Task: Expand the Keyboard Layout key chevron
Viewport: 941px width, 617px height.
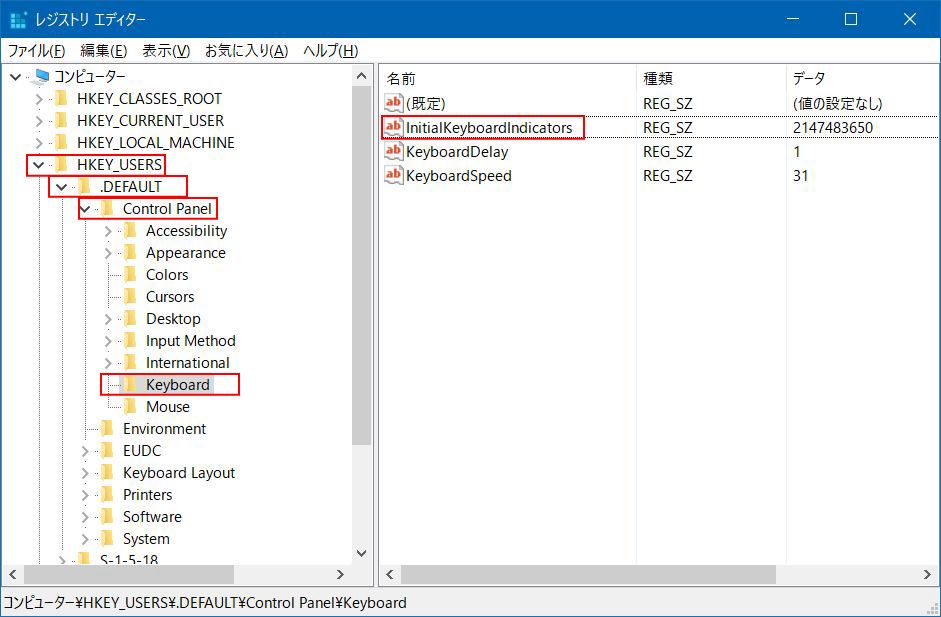Action: point(85,474)
